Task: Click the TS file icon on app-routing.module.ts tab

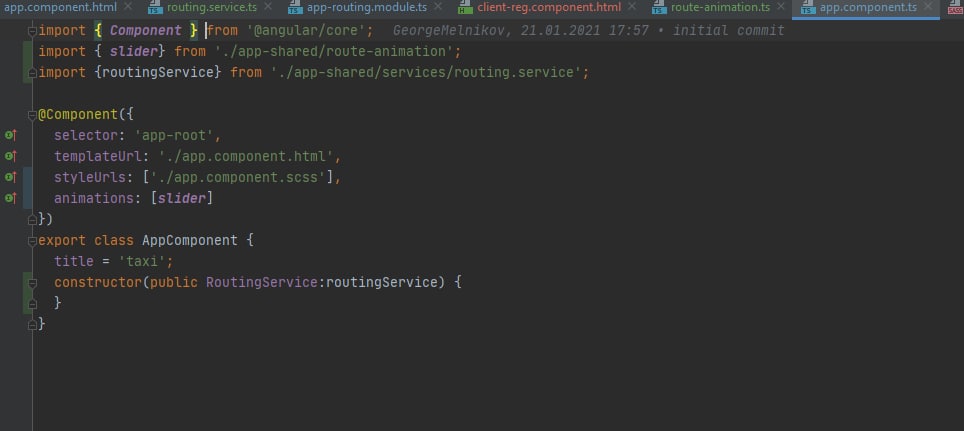Action: pyautogui.click(x=296, y=7)
